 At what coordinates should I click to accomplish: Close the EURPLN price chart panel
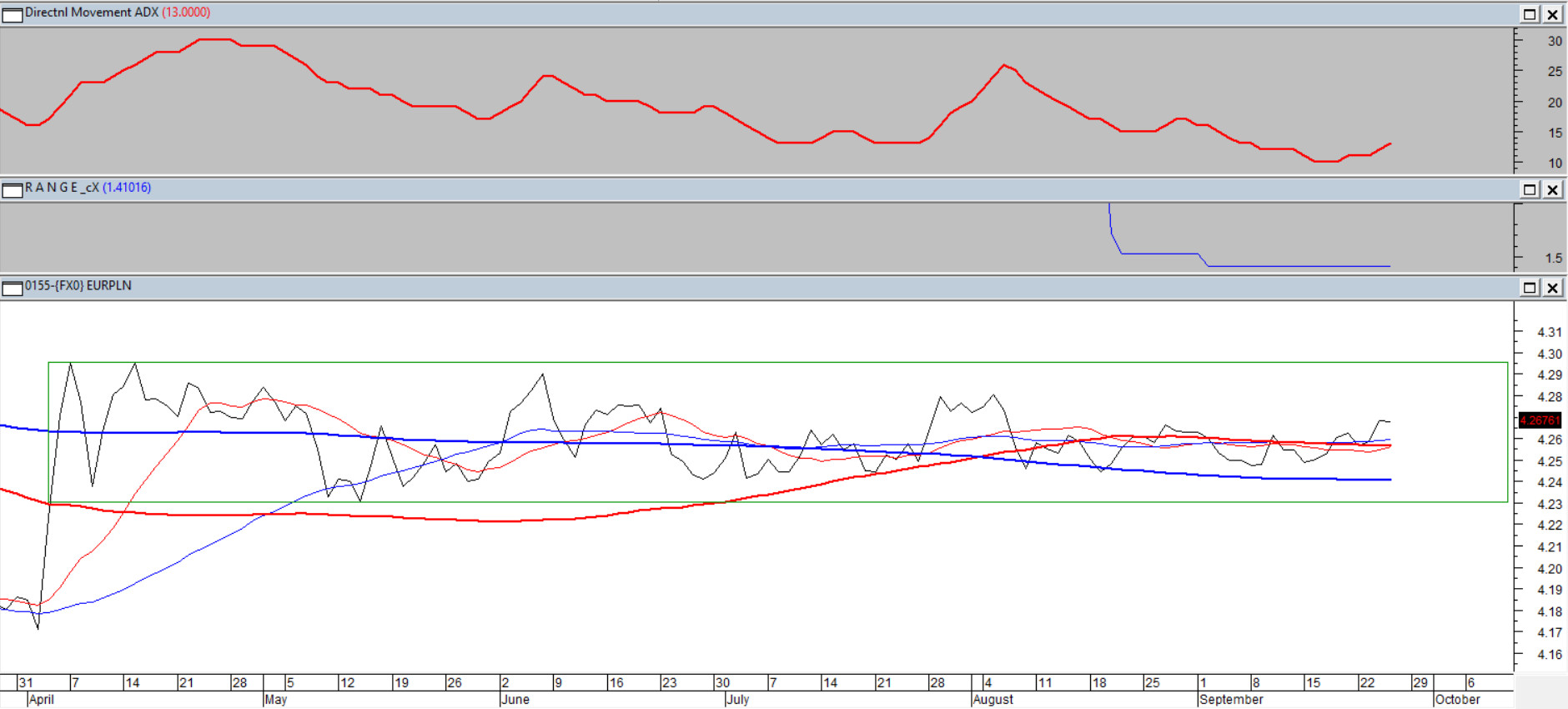coord(1552,288)
